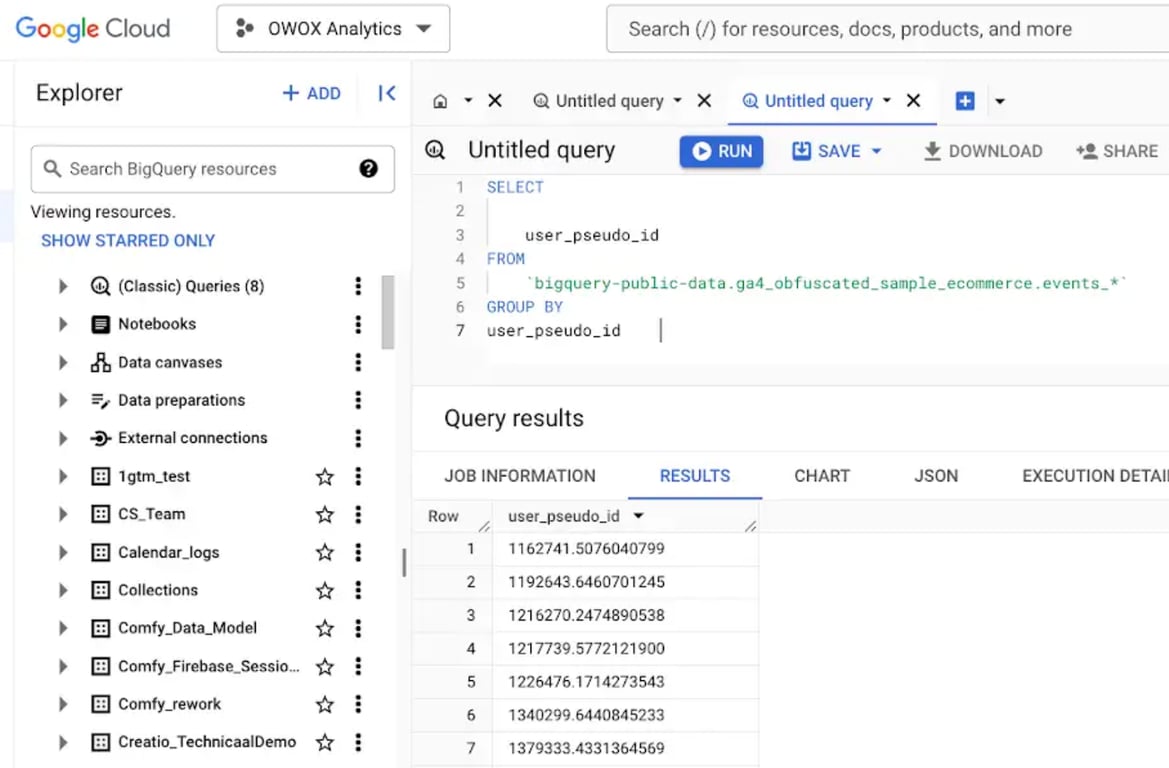Open the OWOX Analytics project picker
The width and height of the screenshot is (1169, 768).
pos(333,28)
